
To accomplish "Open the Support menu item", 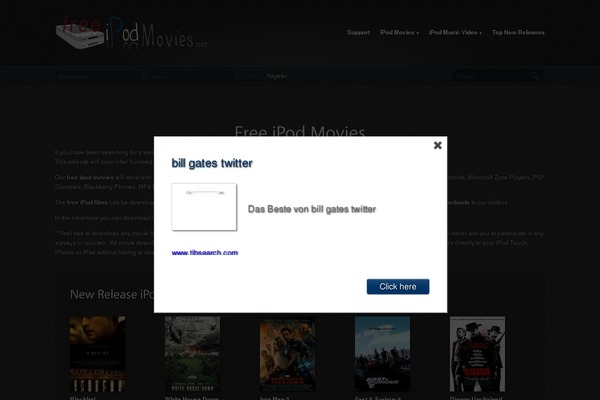I will coord(359,33).
